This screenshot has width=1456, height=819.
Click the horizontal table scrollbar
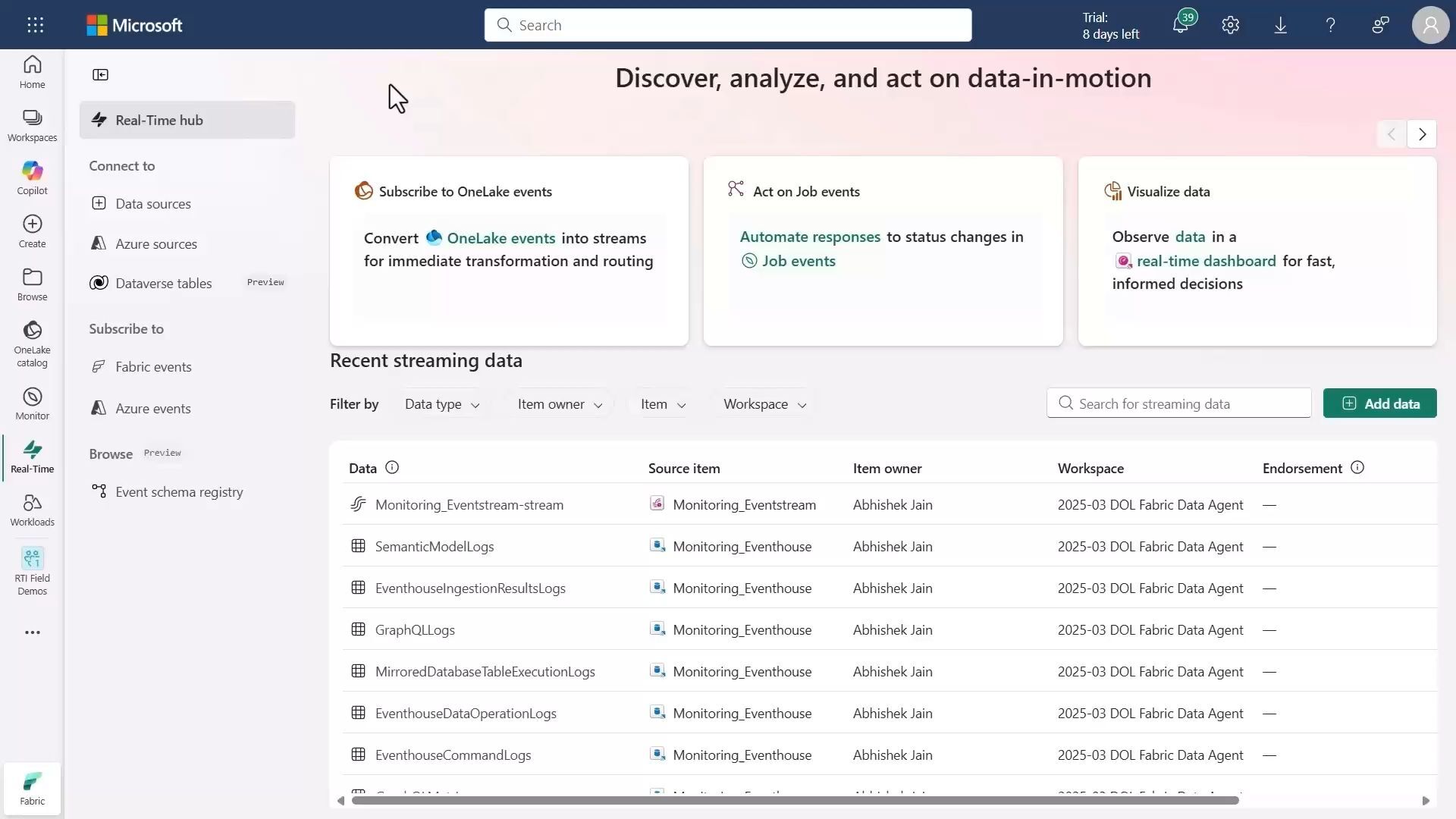pos(795,801)
